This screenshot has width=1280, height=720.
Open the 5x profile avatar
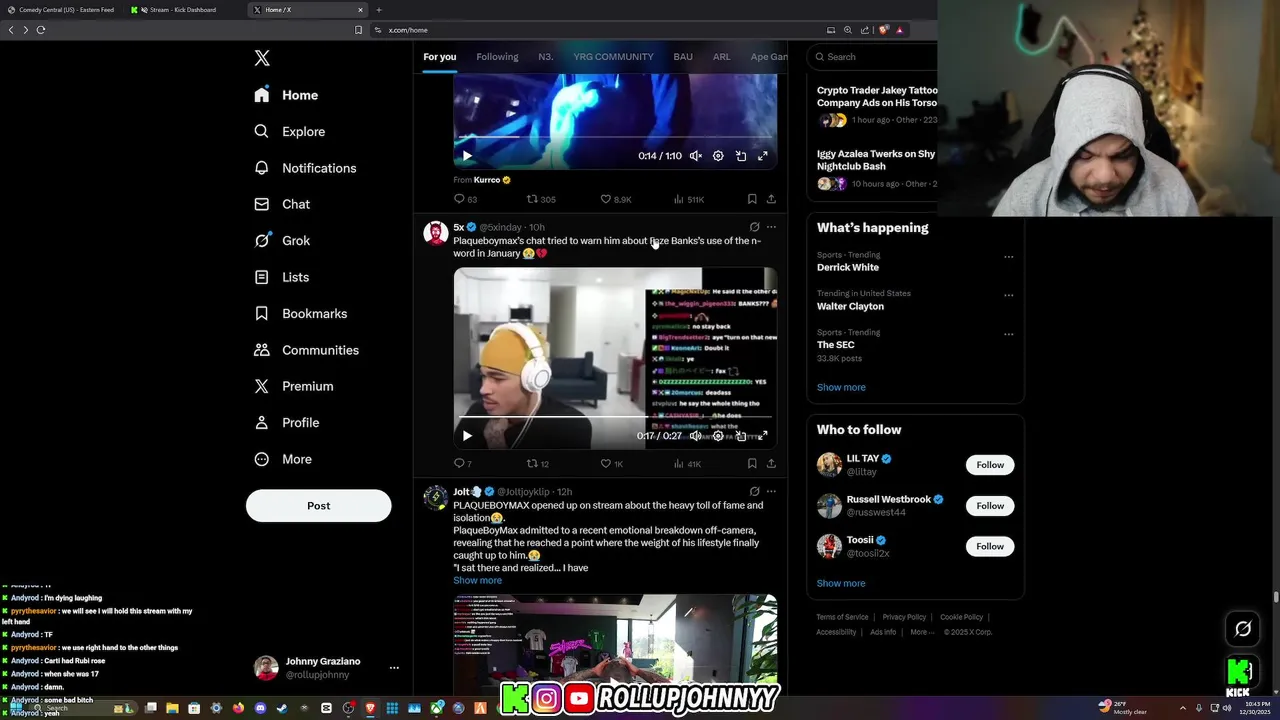point(435,233)
